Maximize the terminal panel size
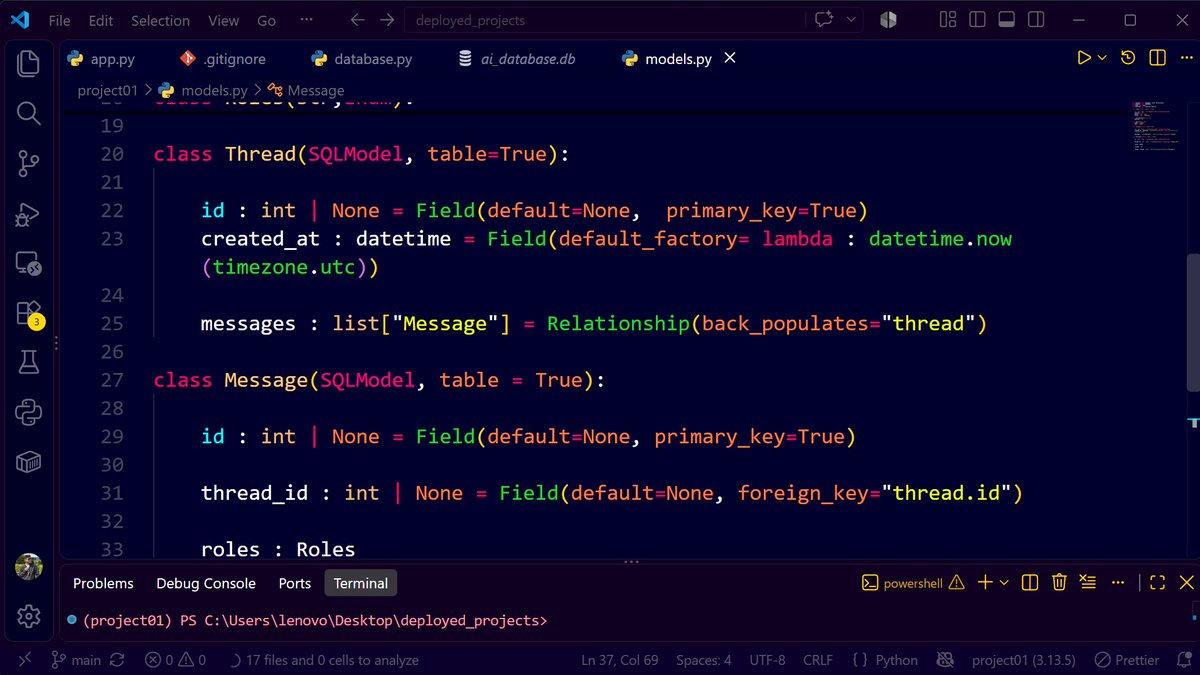The height and width of the screenshot is (675, 1200). coord(1157,582)
